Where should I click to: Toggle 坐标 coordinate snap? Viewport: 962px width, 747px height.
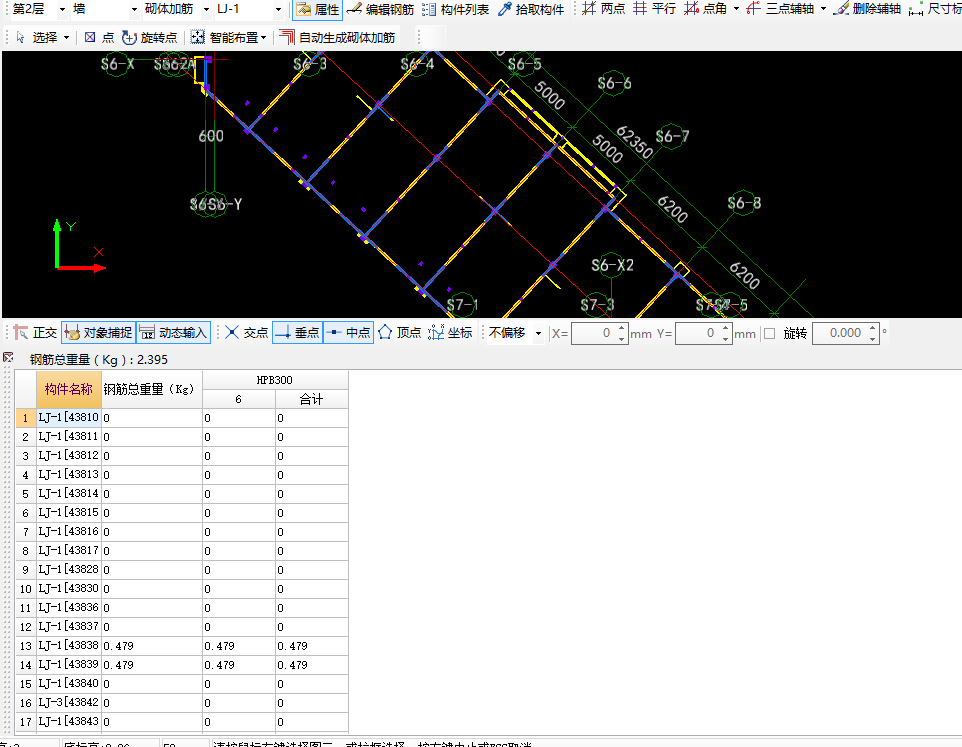451,332
